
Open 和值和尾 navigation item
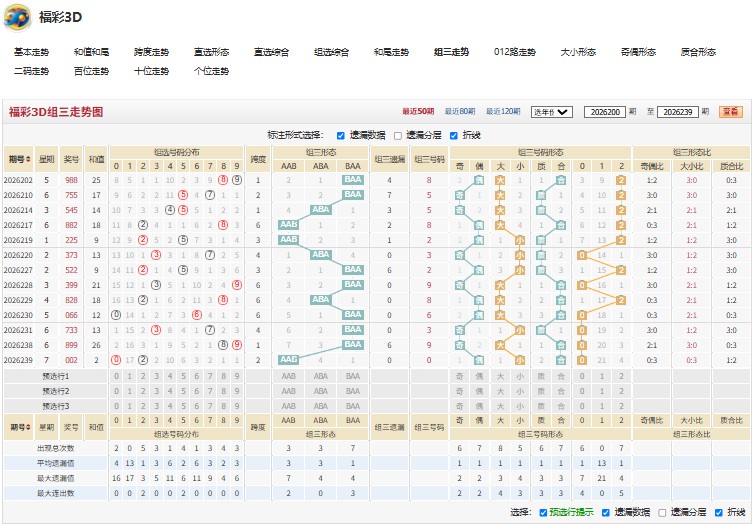[x=91, y=52]
